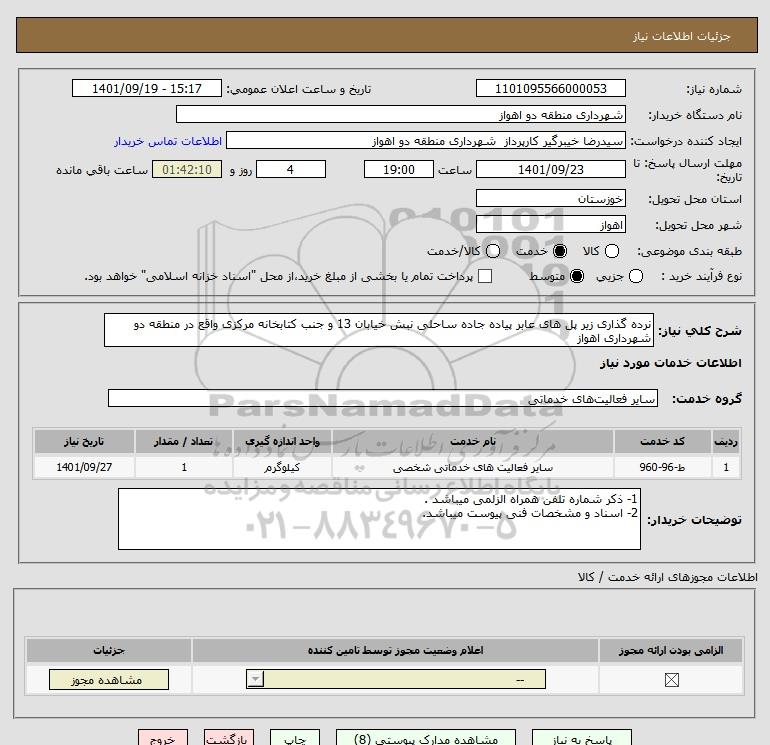Screen dimensions: 770x745
Task: Click the remaining days field showing 4
Action: pos(291,169)
